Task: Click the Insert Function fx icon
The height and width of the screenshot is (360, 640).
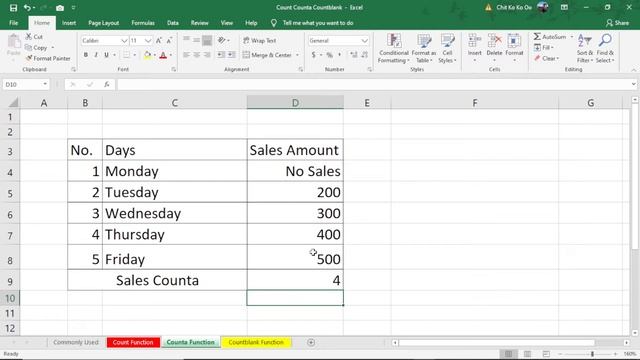Action: pyautogui.click(x=107, y=84)
